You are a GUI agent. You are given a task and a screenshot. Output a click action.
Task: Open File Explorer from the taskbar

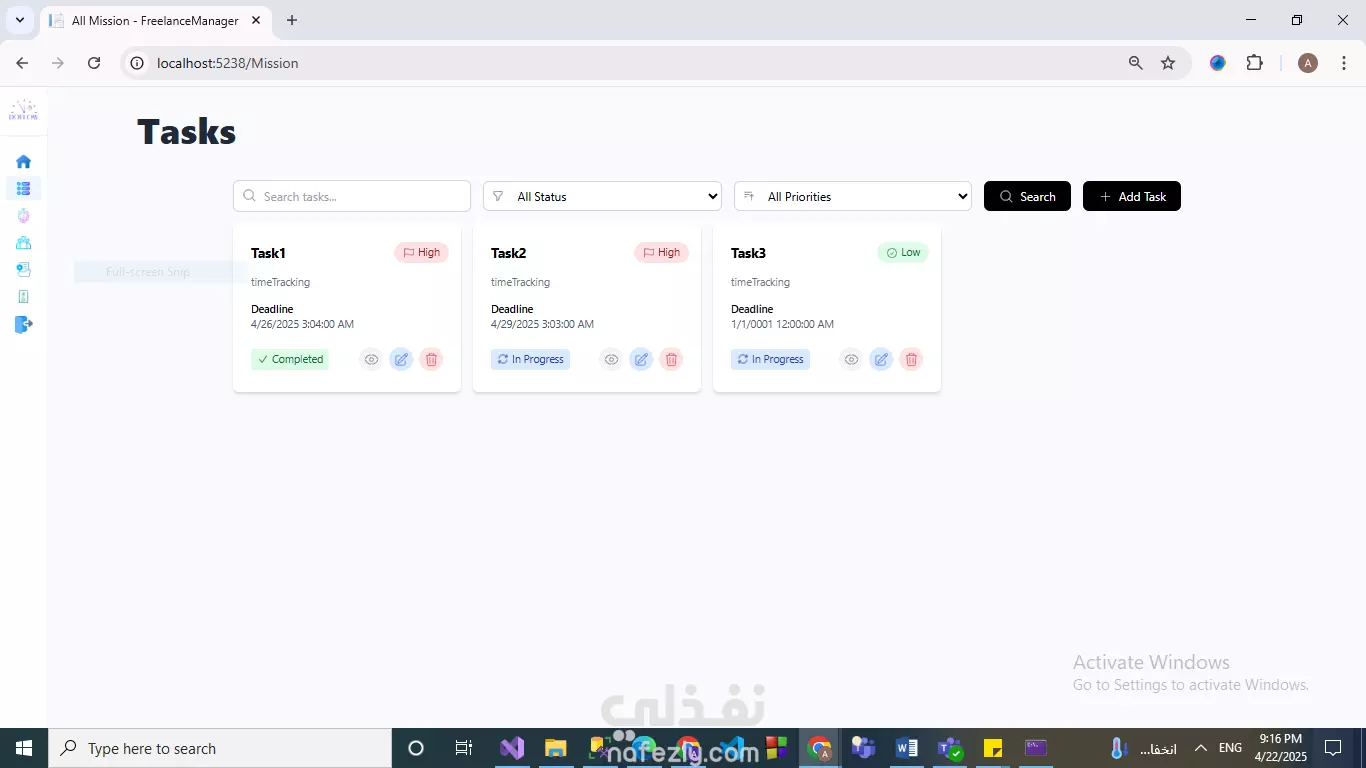tap(555, 748)
